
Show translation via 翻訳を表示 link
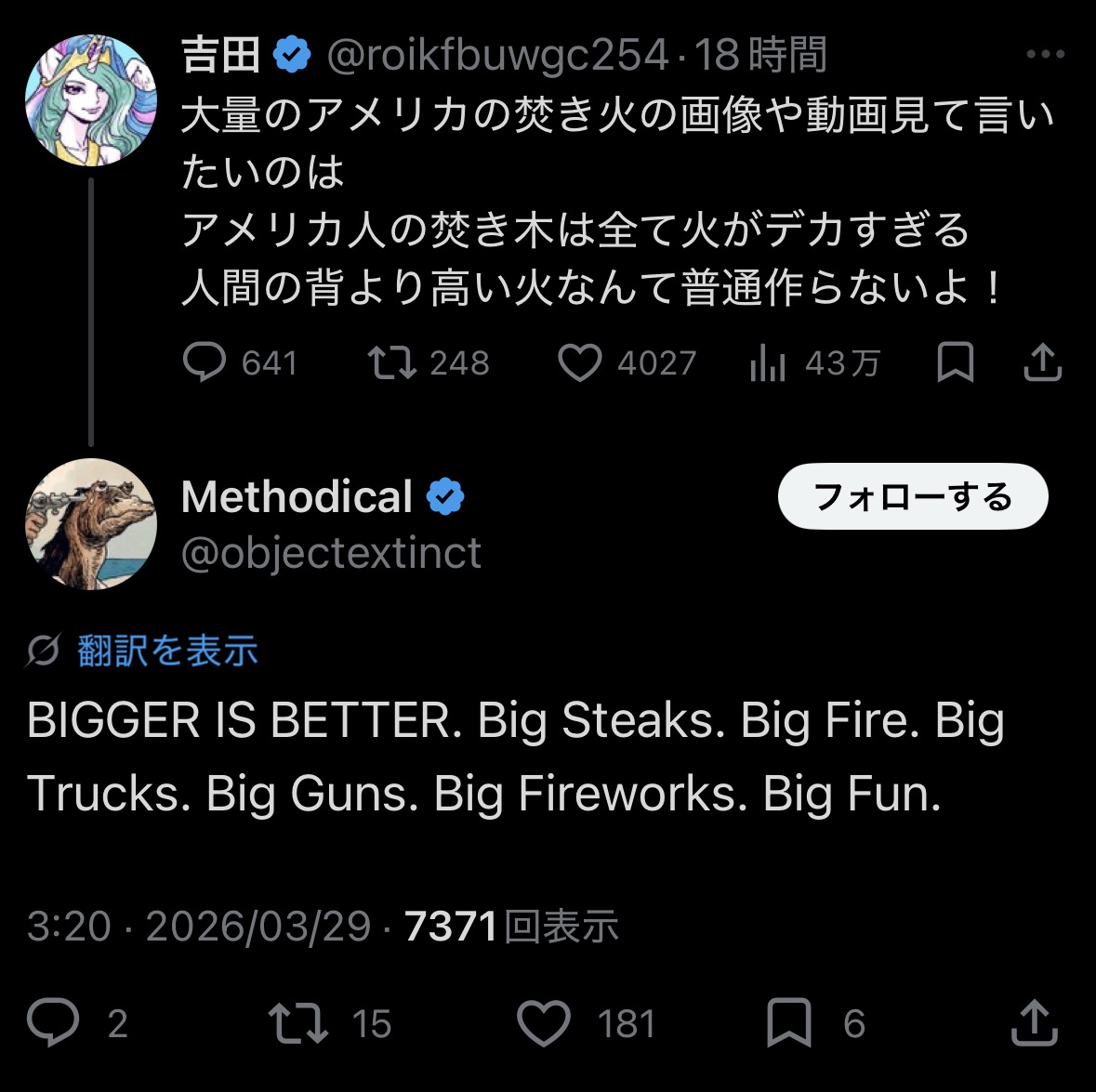click(167, 651)
